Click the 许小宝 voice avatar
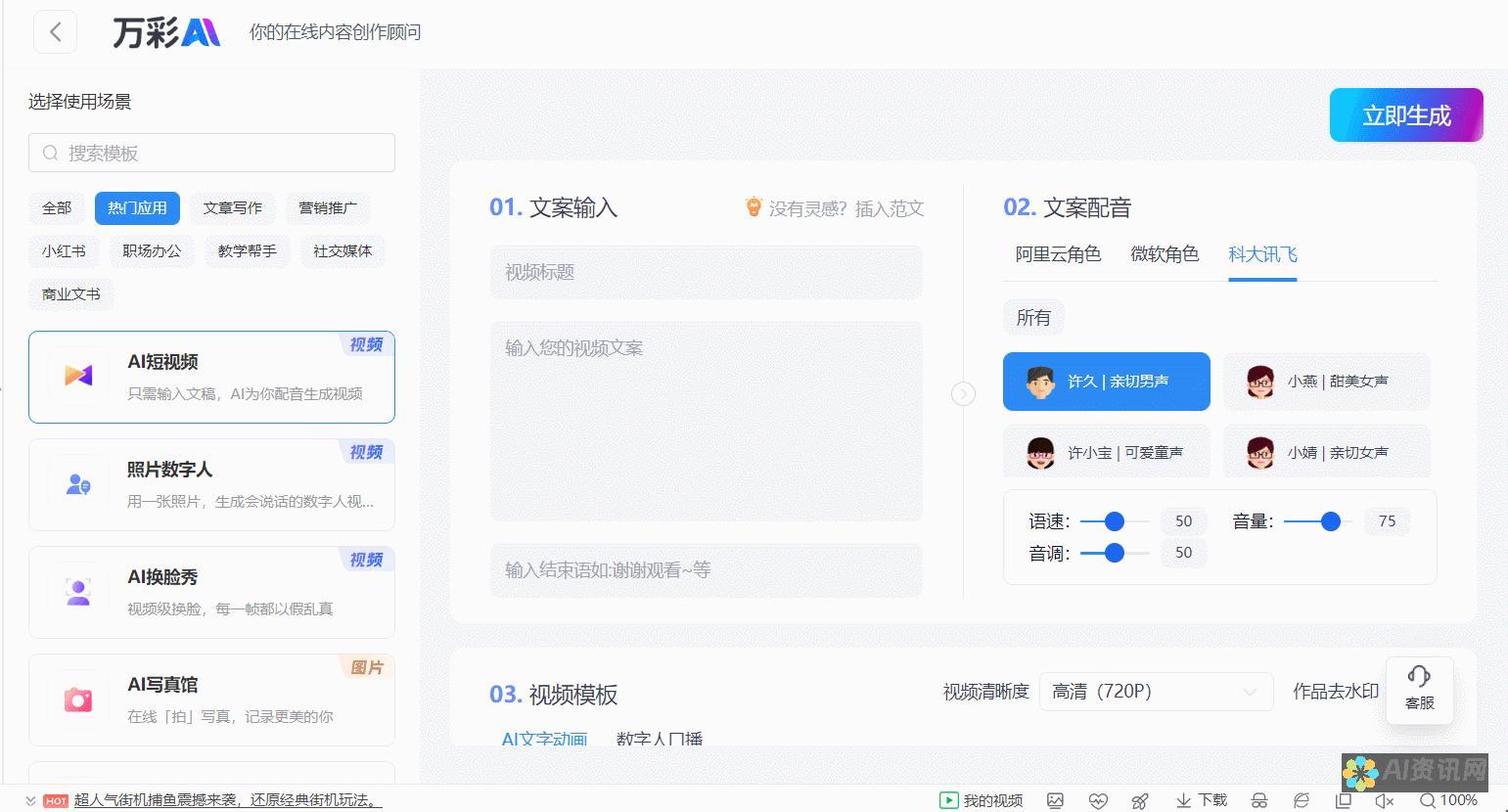Viewport: 1508px width, 812px height. click(x=1039, y=453)
